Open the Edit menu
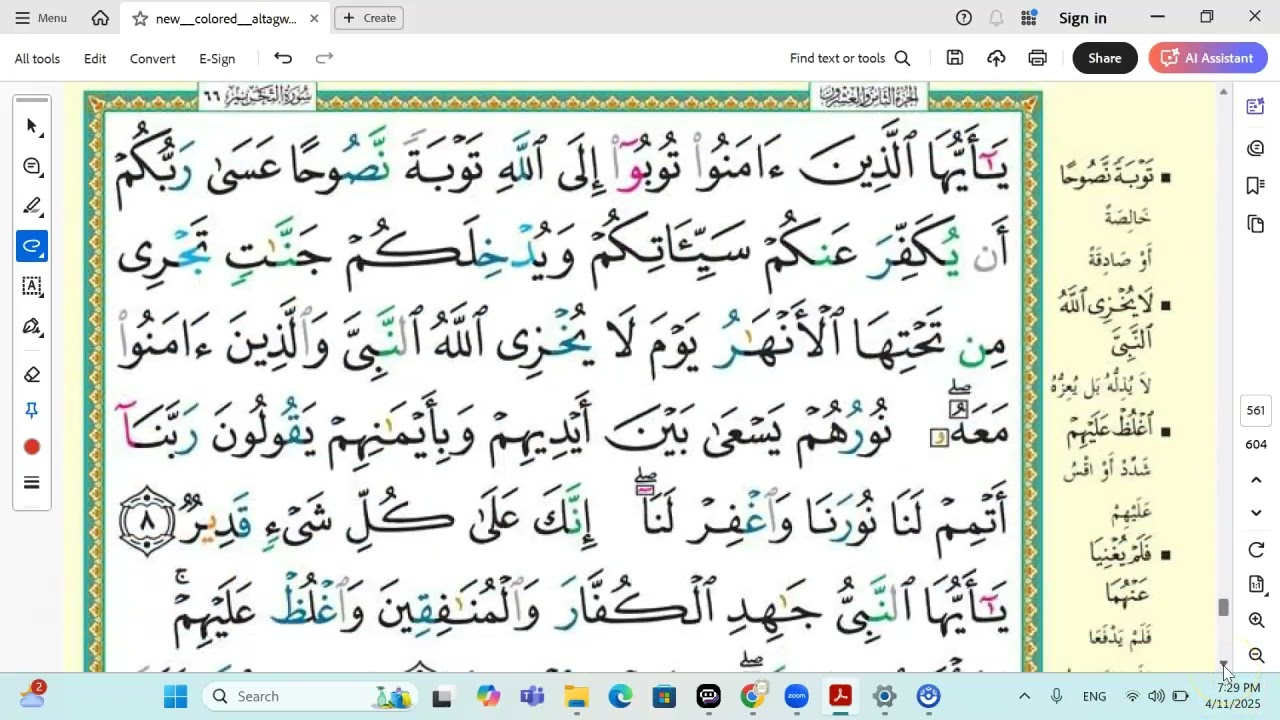Screen dimensions: 1280x720 (x=95, y=59)
